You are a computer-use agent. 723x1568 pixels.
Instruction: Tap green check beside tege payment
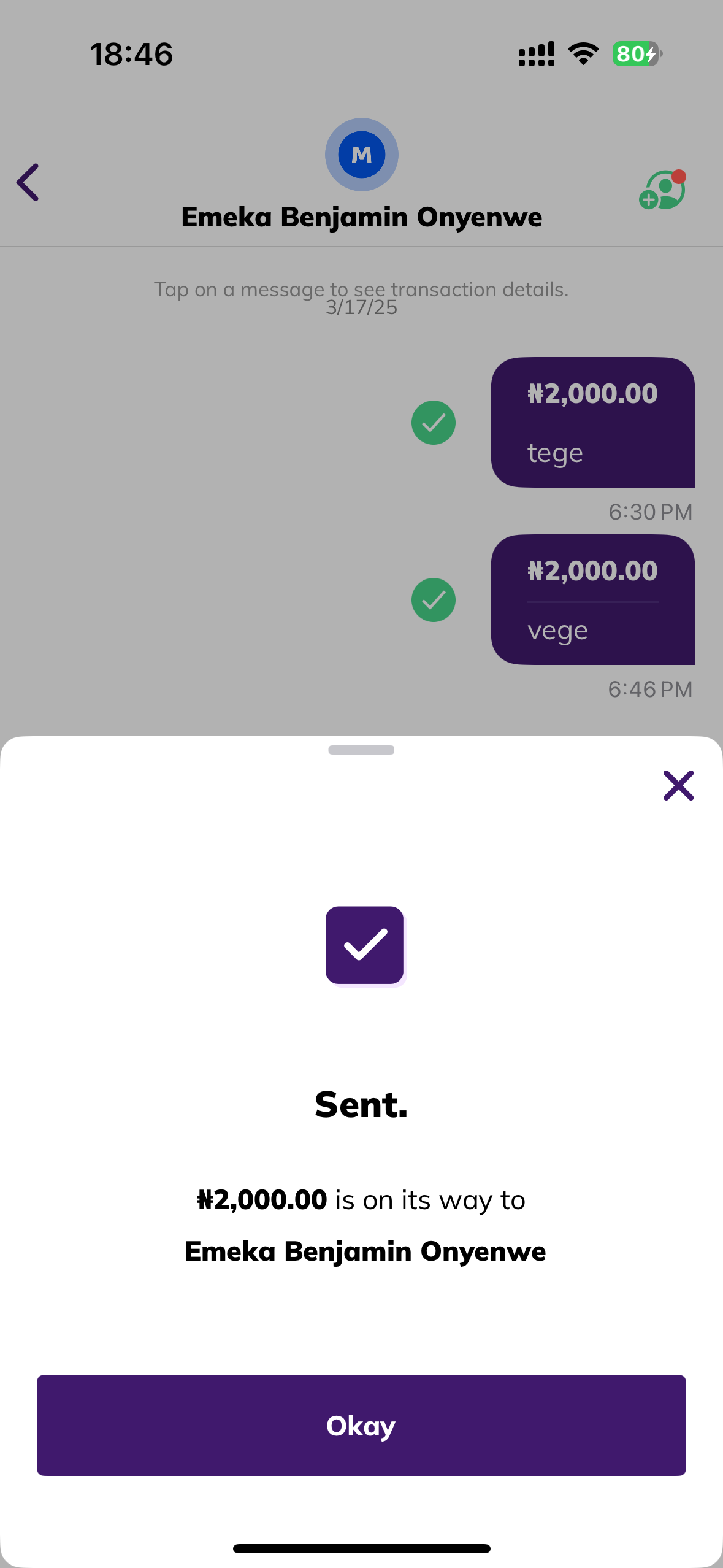434,423
